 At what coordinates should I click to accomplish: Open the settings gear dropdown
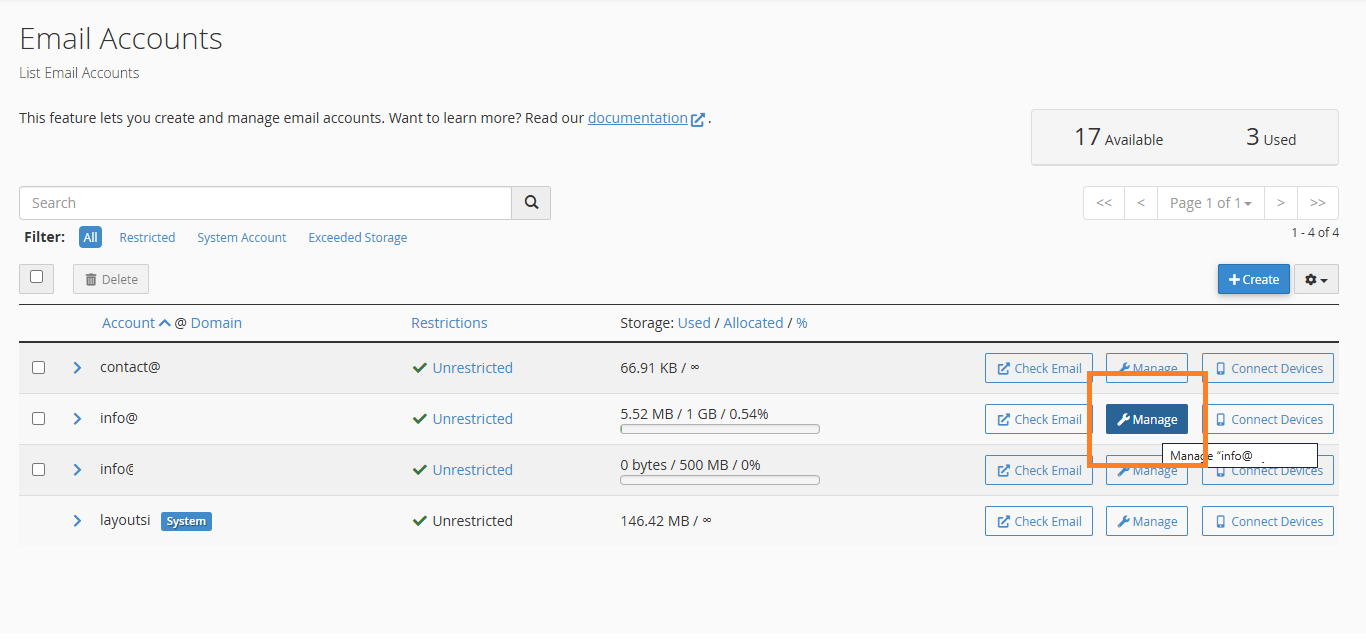tap(1316, 280)
